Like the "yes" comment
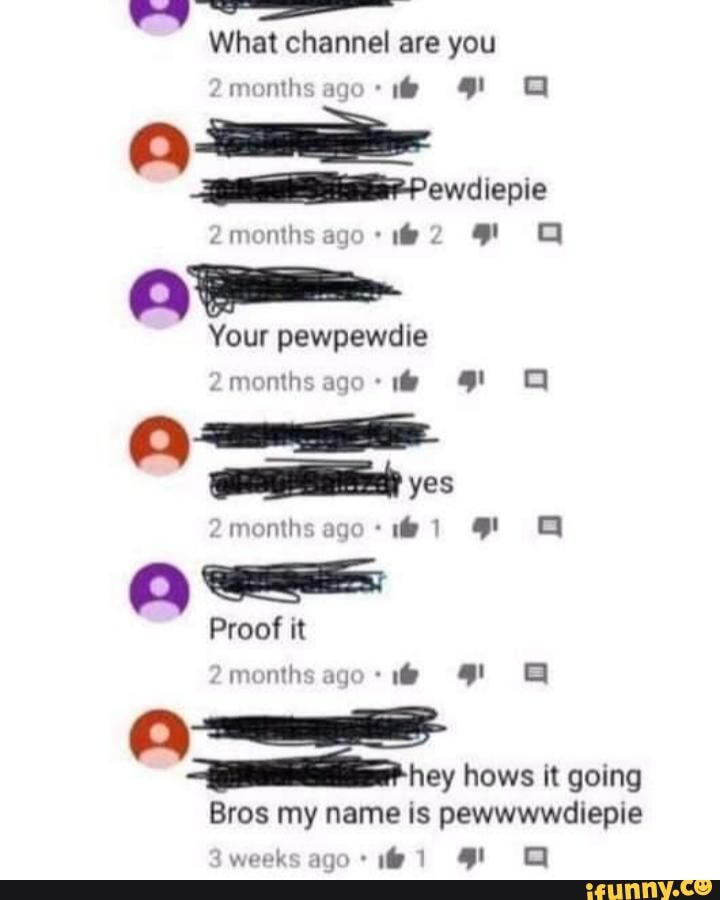This screenshot has height=900, width=720. pyautogui.click(x=405, y=527)
